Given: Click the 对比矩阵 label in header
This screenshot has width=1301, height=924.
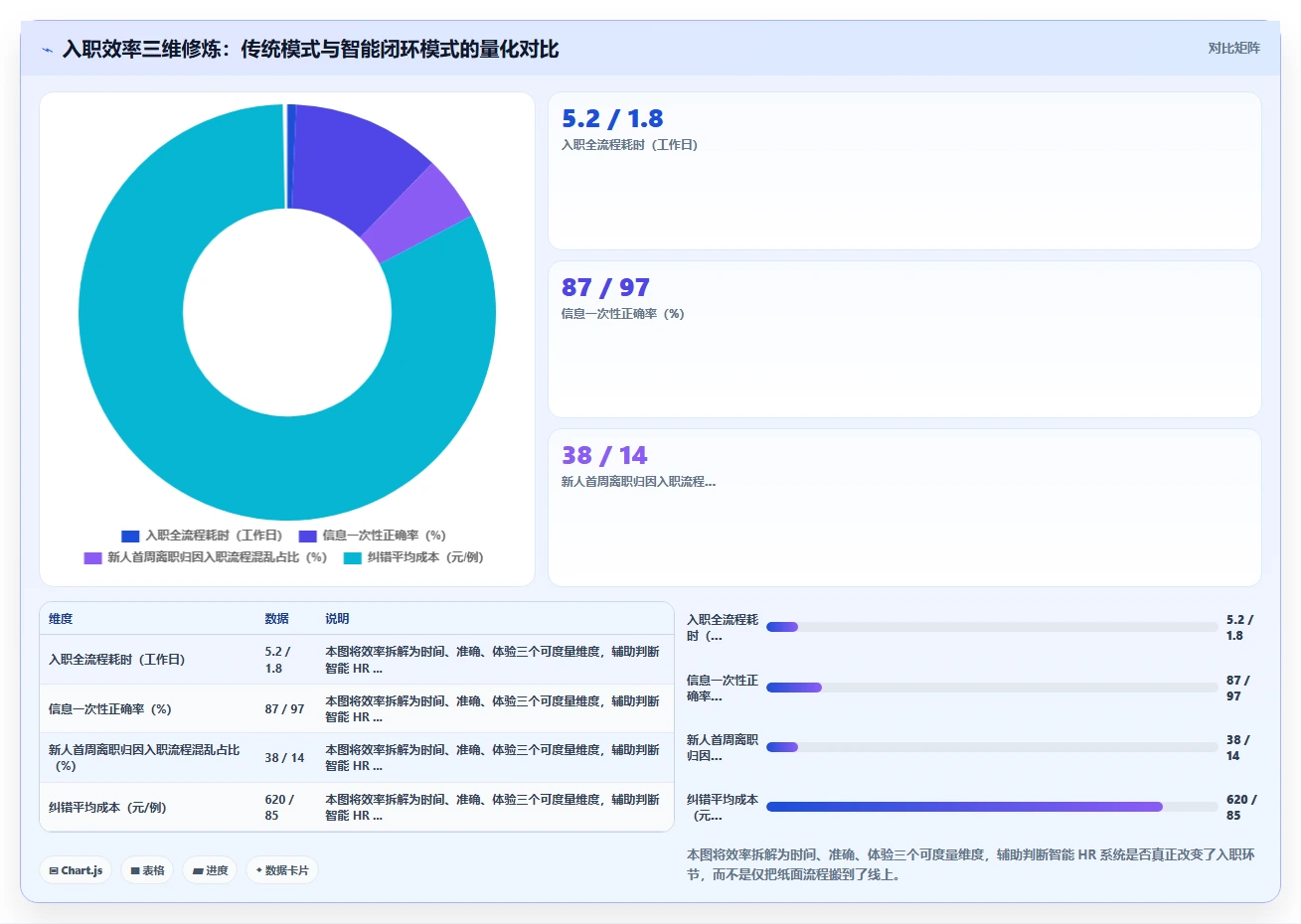Looking at the screenshot, I should pyautogui.click(x=1233, y=48).
